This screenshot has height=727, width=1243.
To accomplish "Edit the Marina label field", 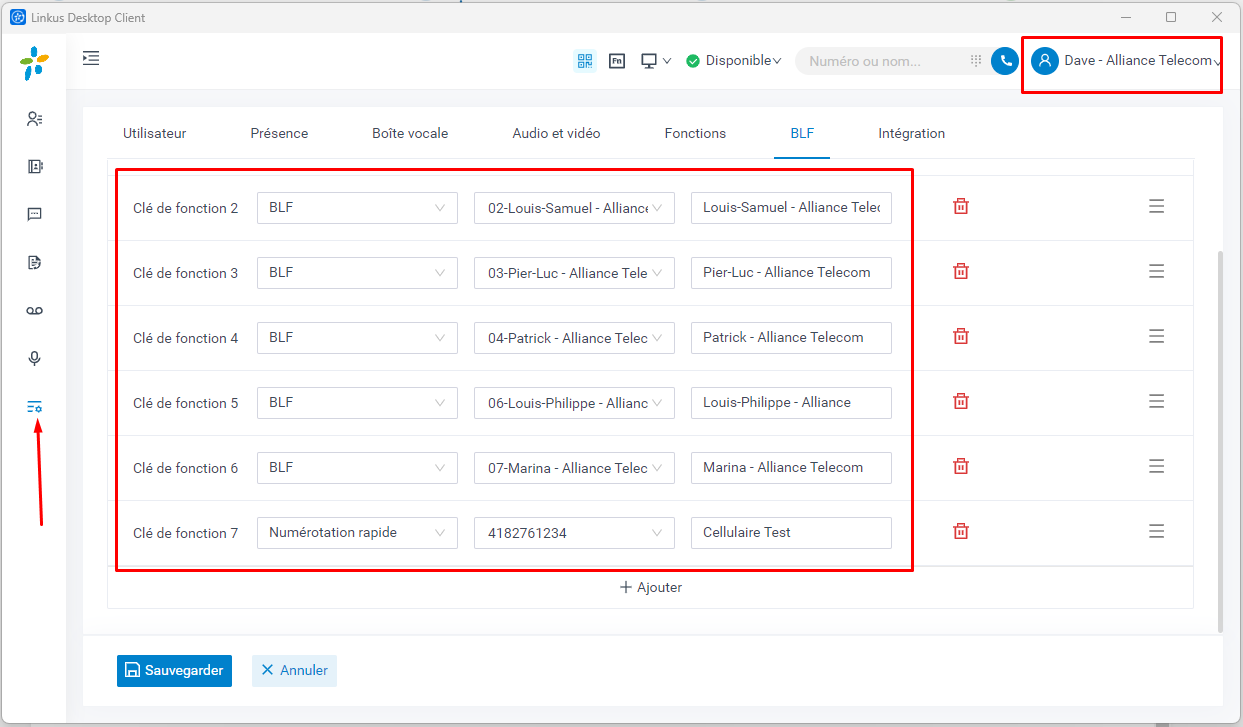I will click(791, 468).
